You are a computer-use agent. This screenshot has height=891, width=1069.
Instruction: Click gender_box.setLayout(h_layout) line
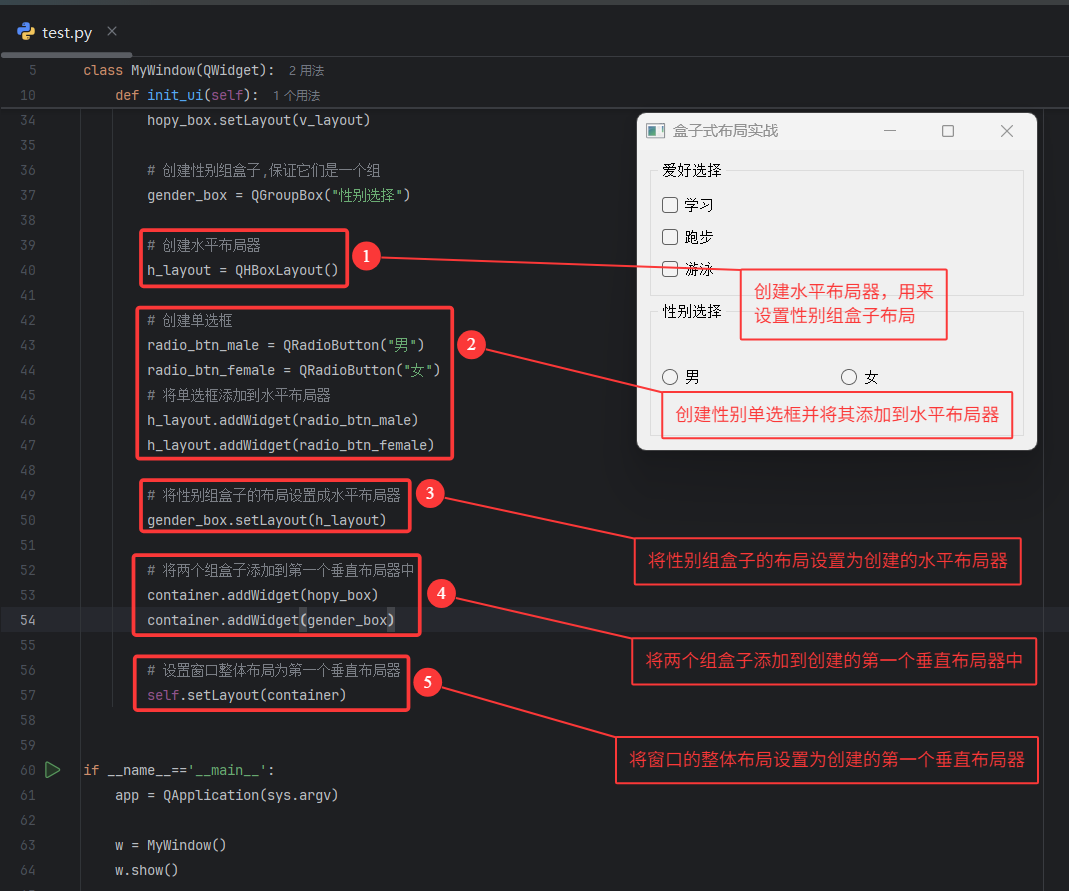[x=267, y=520]
